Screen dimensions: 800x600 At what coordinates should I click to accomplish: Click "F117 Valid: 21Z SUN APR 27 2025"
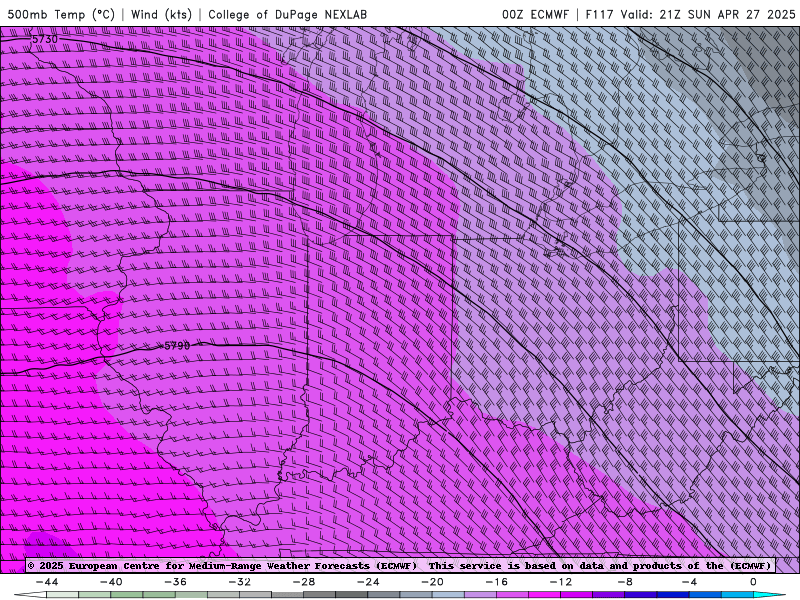(690, 14)
